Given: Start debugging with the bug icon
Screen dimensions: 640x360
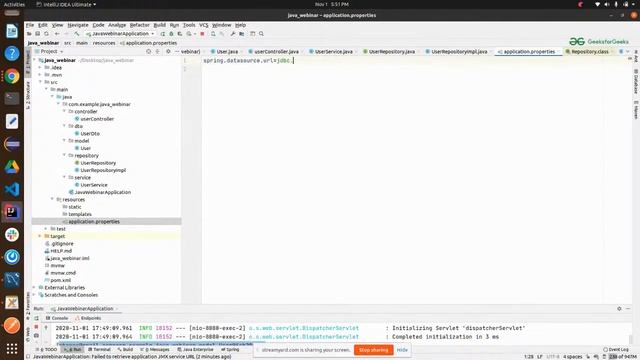Looking at the screenshot, I should point(171,34).
